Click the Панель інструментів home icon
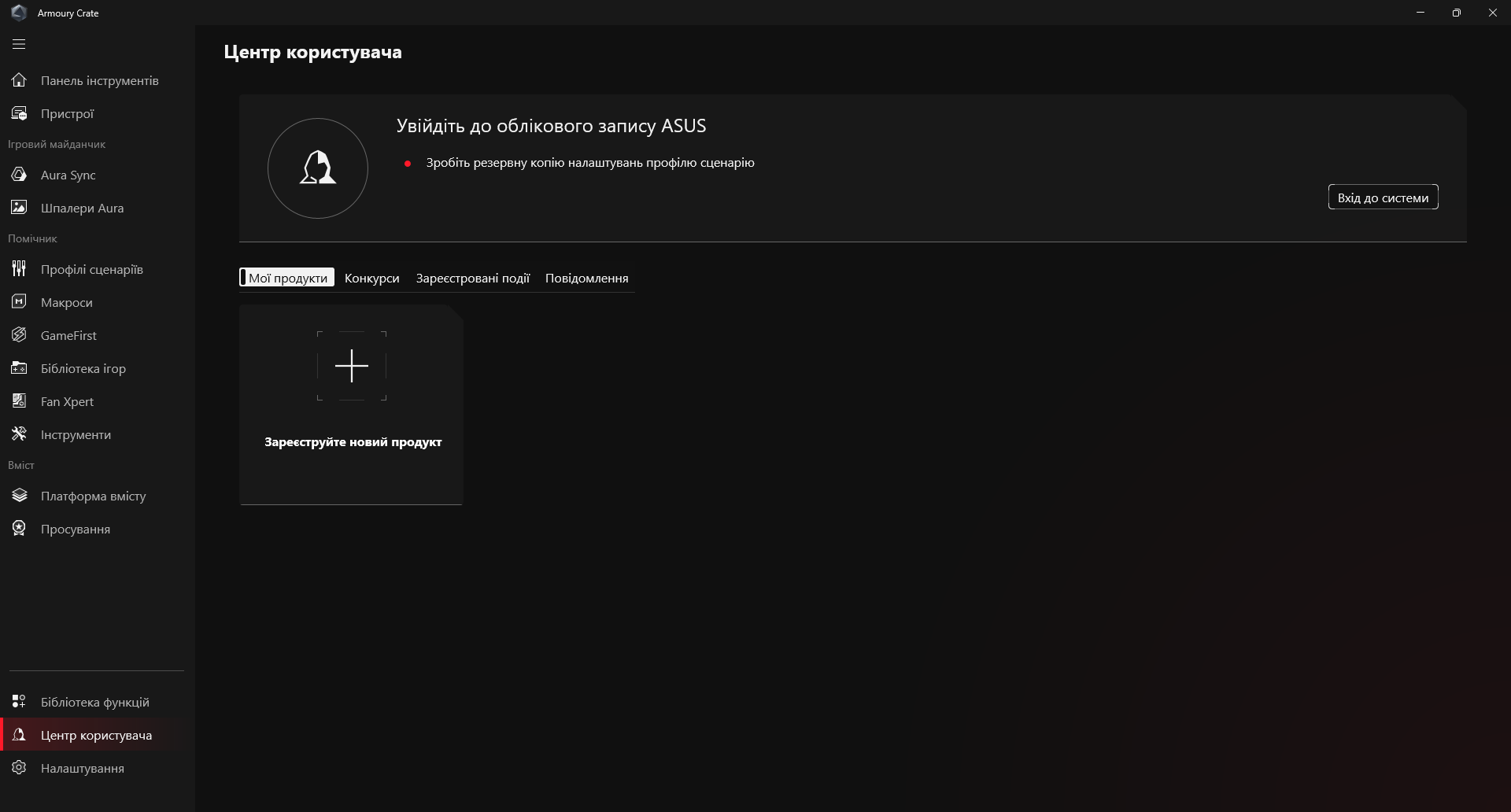The width and height of the screenshot is (1511, 812). [19, 80]
